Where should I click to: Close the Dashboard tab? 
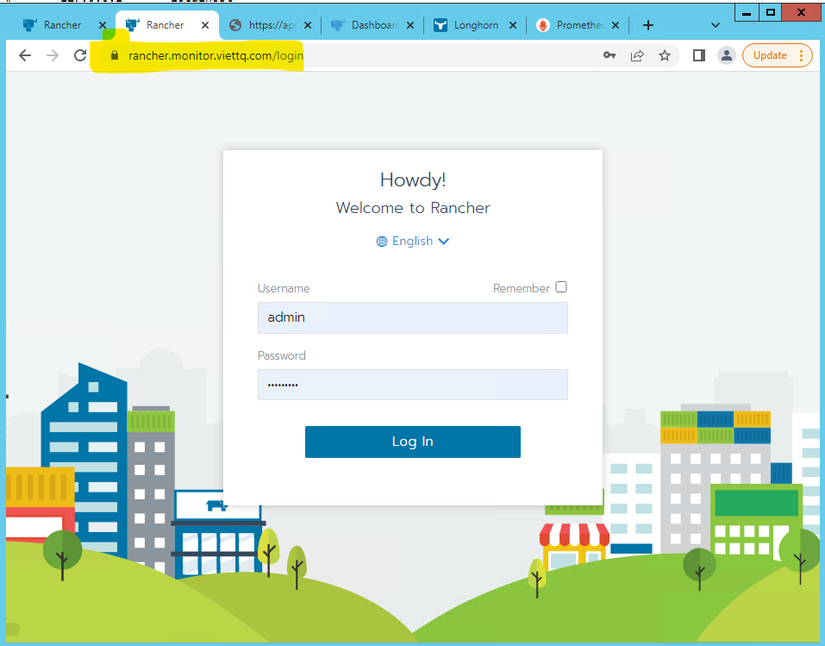[x=410, y=25]
